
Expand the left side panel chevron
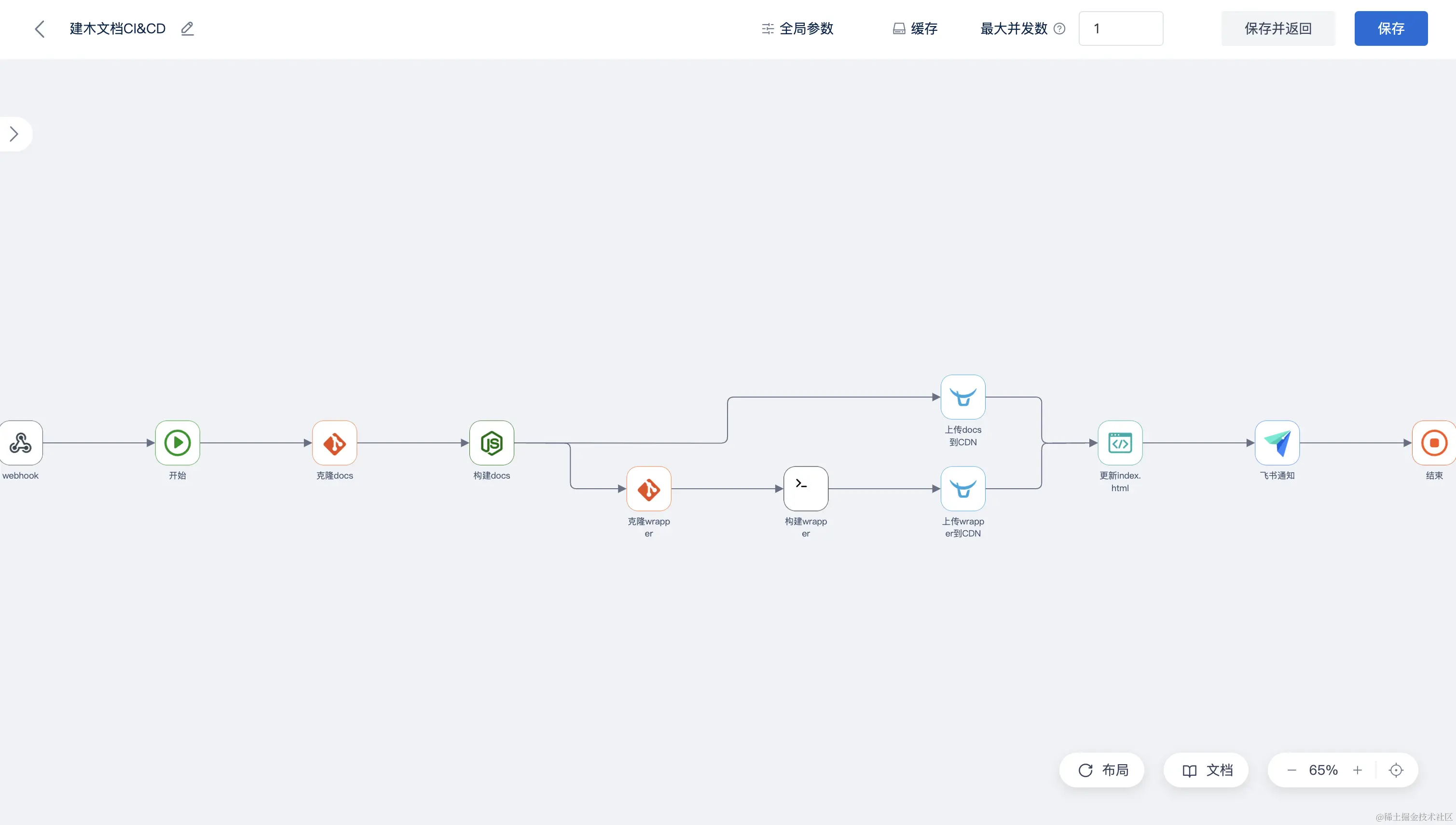point(14,134)
